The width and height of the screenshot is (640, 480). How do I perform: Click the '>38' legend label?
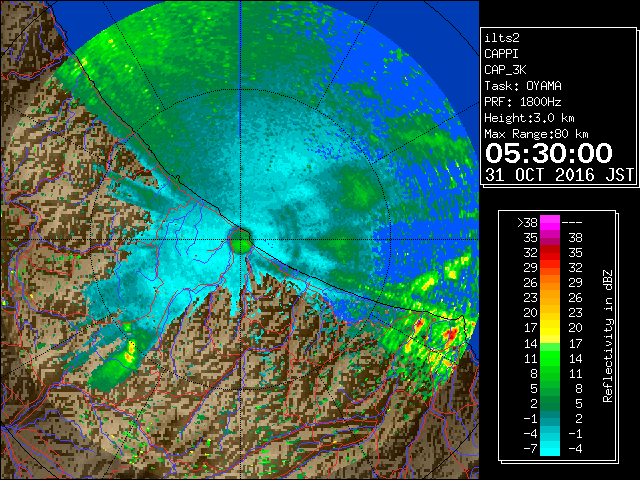(527, 222)
